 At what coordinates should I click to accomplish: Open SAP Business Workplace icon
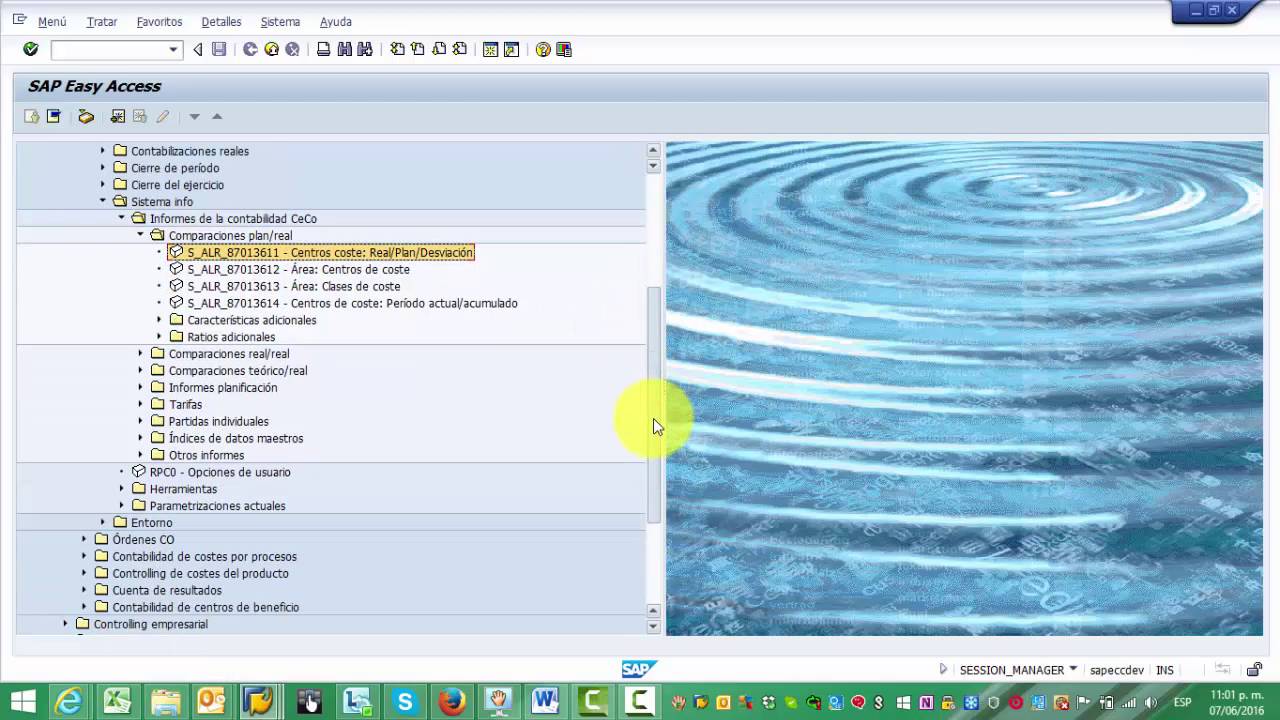coord(86,117)
